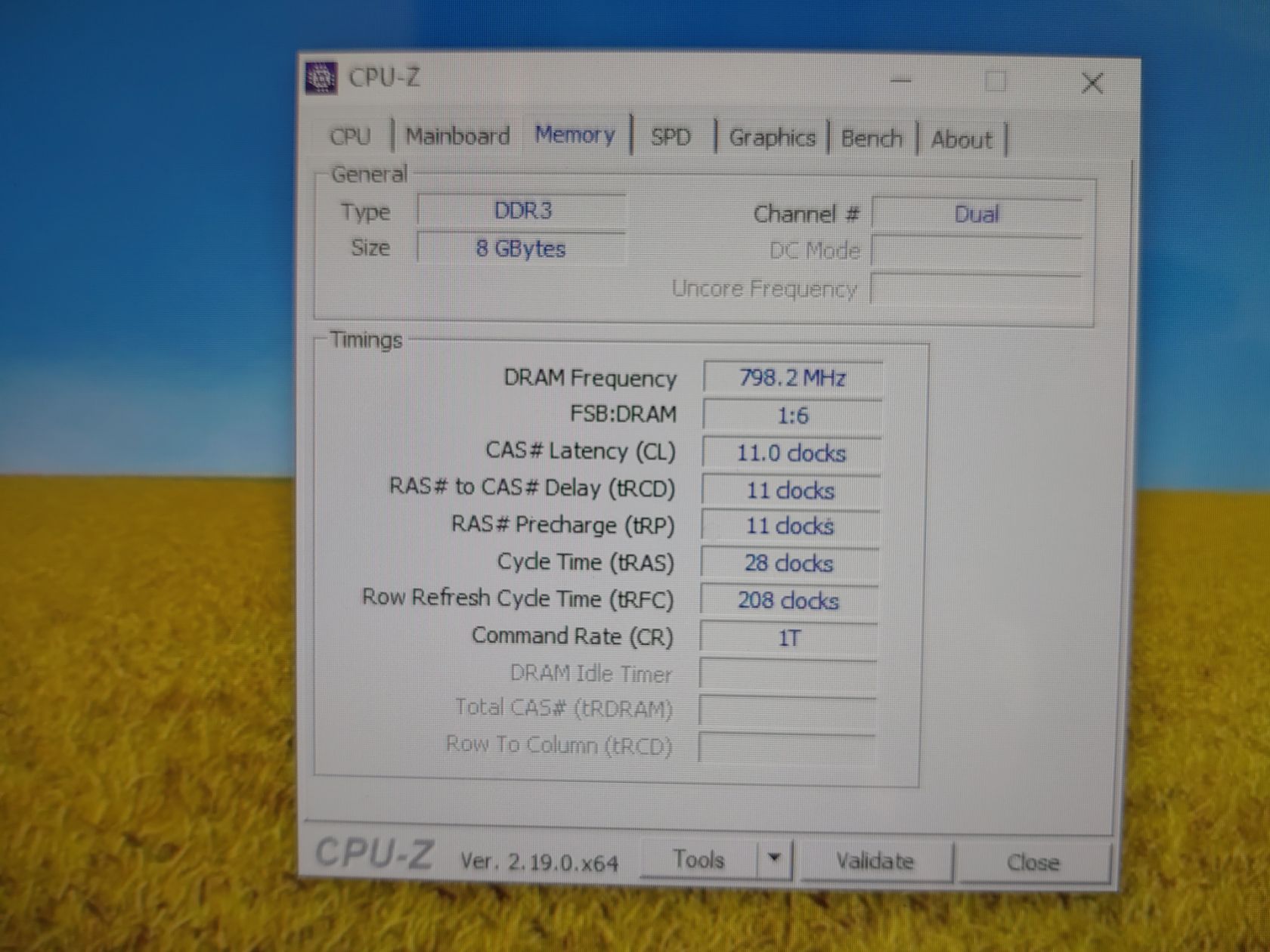Minimize the CPU-Z window

[900, 80]
